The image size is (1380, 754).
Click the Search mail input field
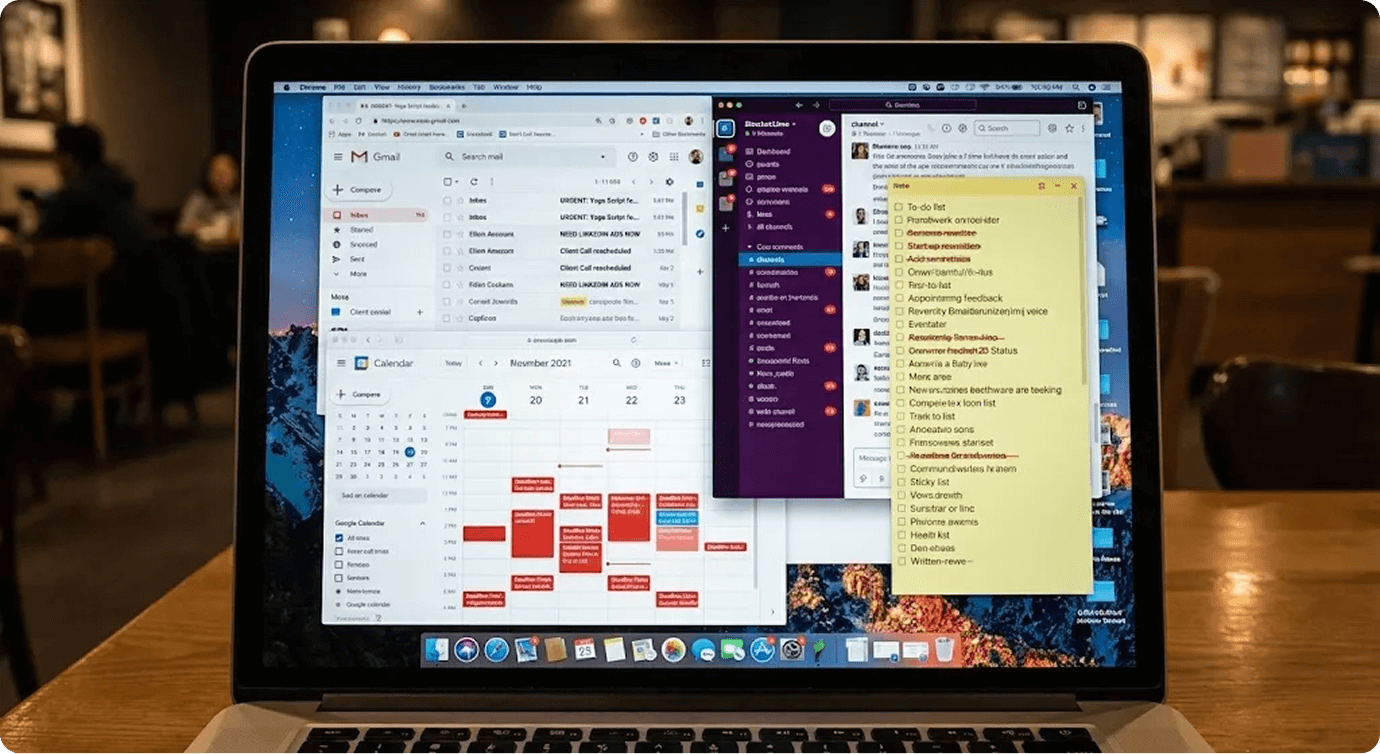pyautogui.click(x=525, y=157)
